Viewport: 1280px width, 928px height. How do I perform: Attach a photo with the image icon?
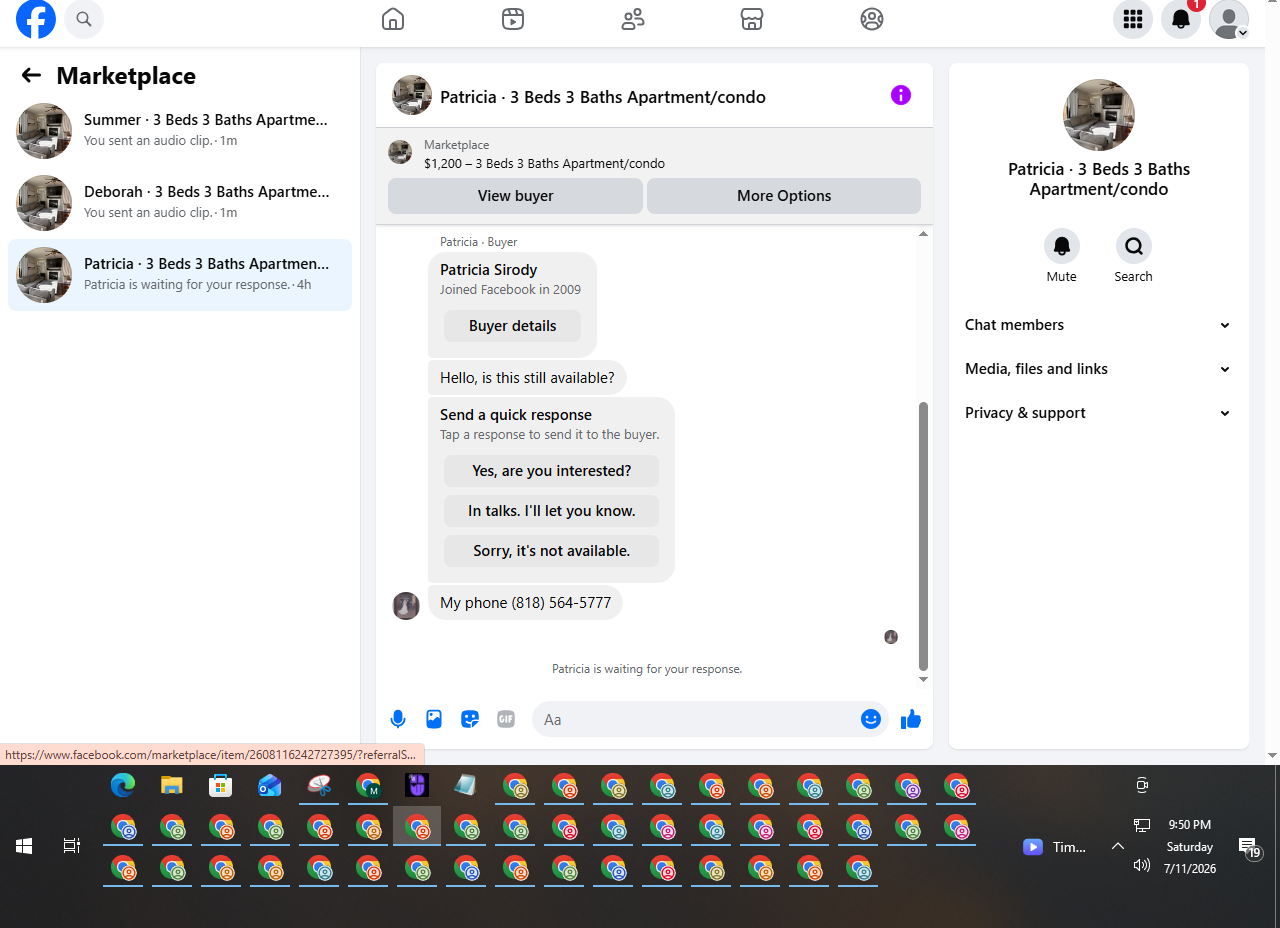point(434,719)
